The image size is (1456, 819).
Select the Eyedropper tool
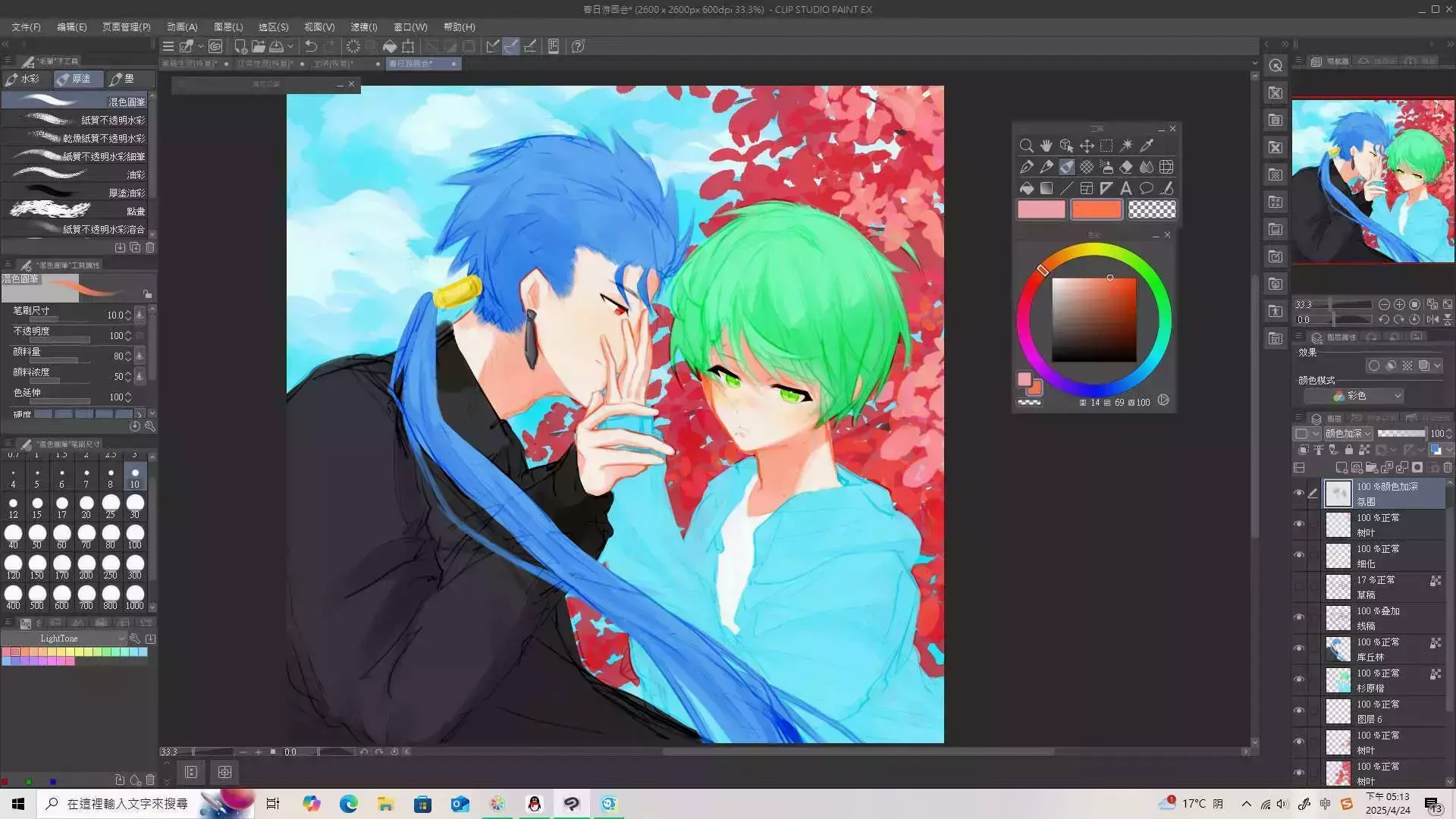pos(1147,146)
